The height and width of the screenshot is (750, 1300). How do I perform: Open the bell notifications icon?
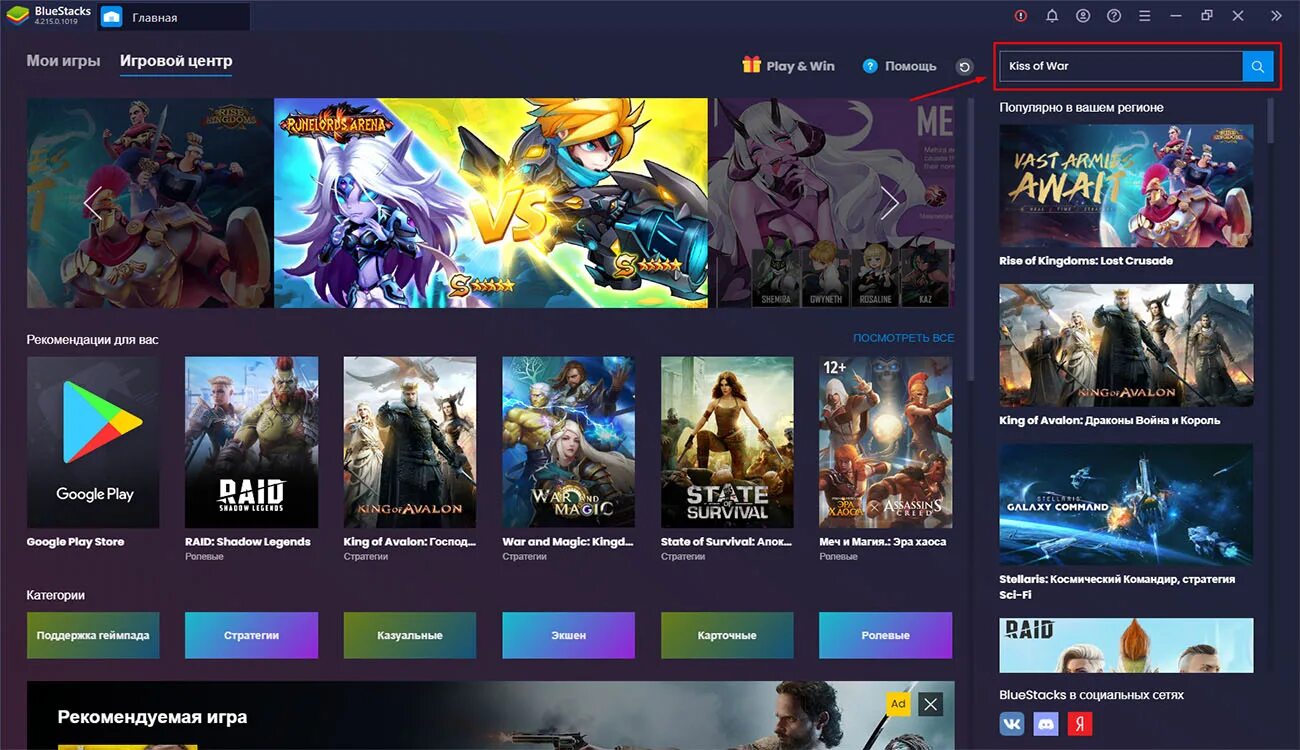(x=1052, y=16)
